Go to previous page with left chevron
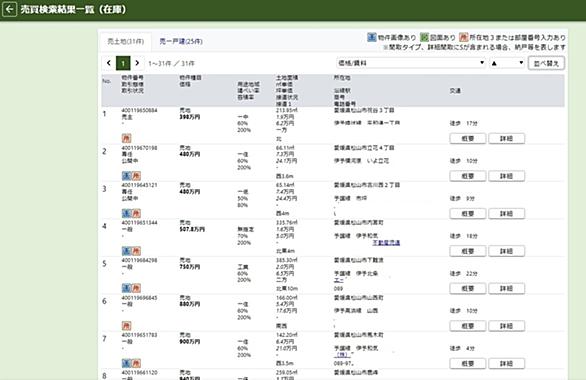586x380 pixels. (x=109, y=63)
